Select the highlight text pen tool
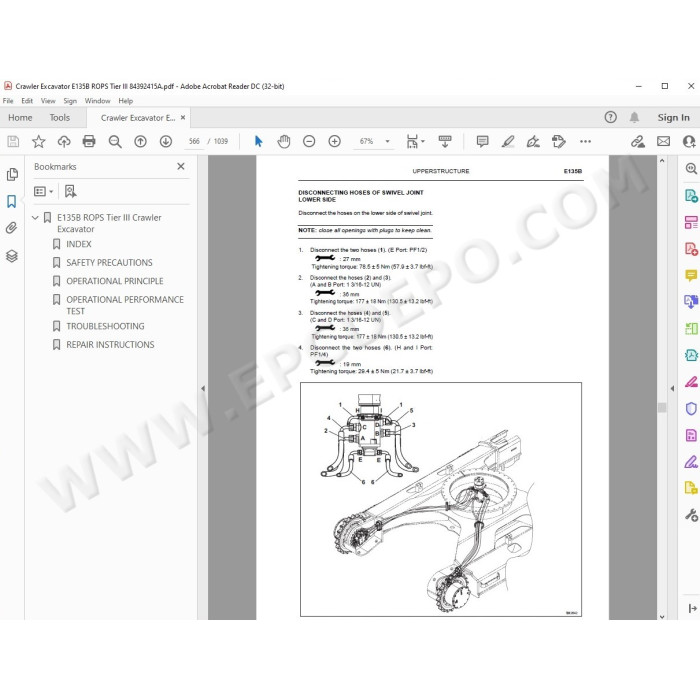 click(x=508, y=142)
